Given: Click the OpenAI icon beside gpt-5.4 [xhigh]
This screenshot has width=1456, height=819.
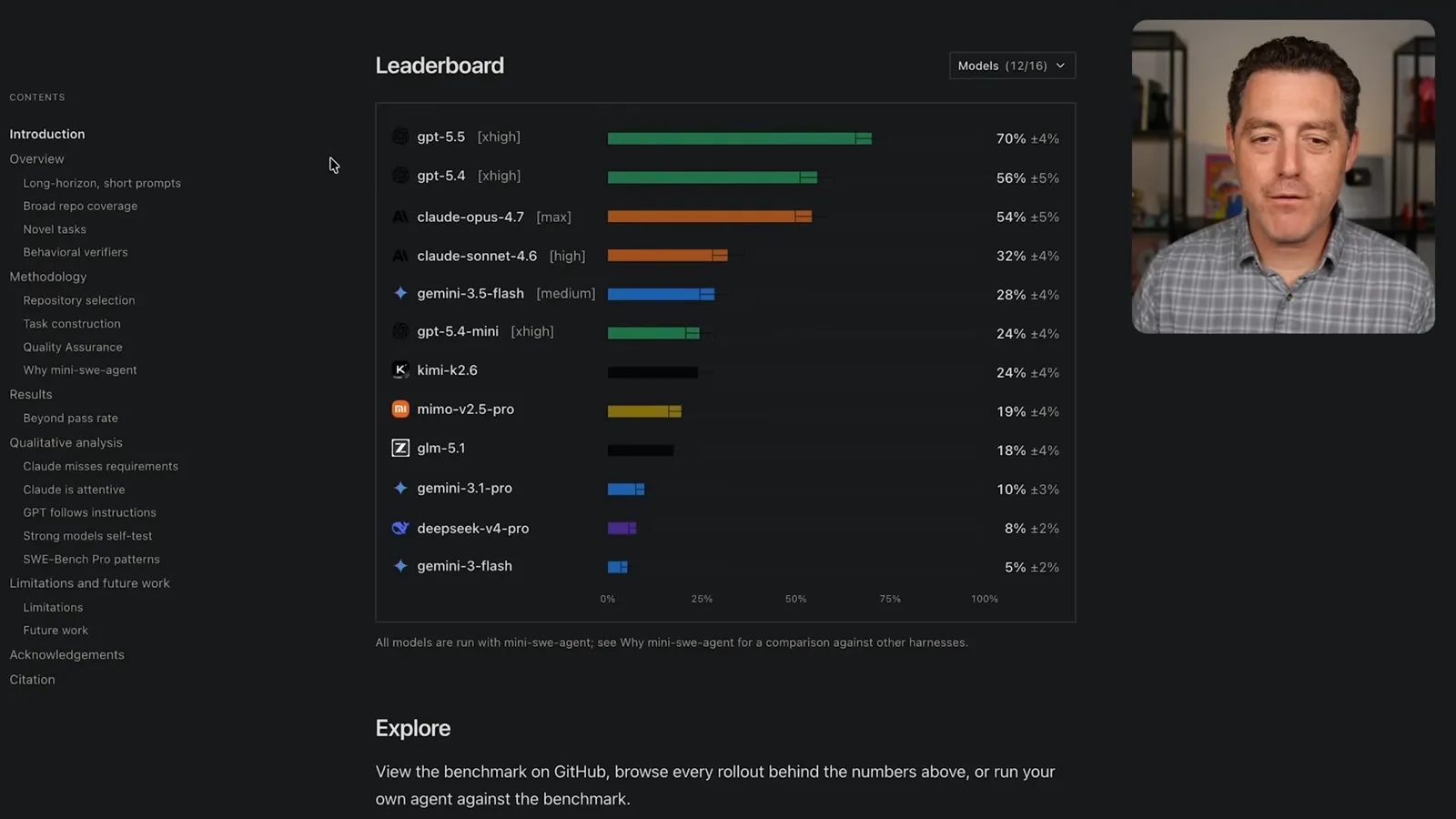Looking at the screenshot, I should (400, 176).
